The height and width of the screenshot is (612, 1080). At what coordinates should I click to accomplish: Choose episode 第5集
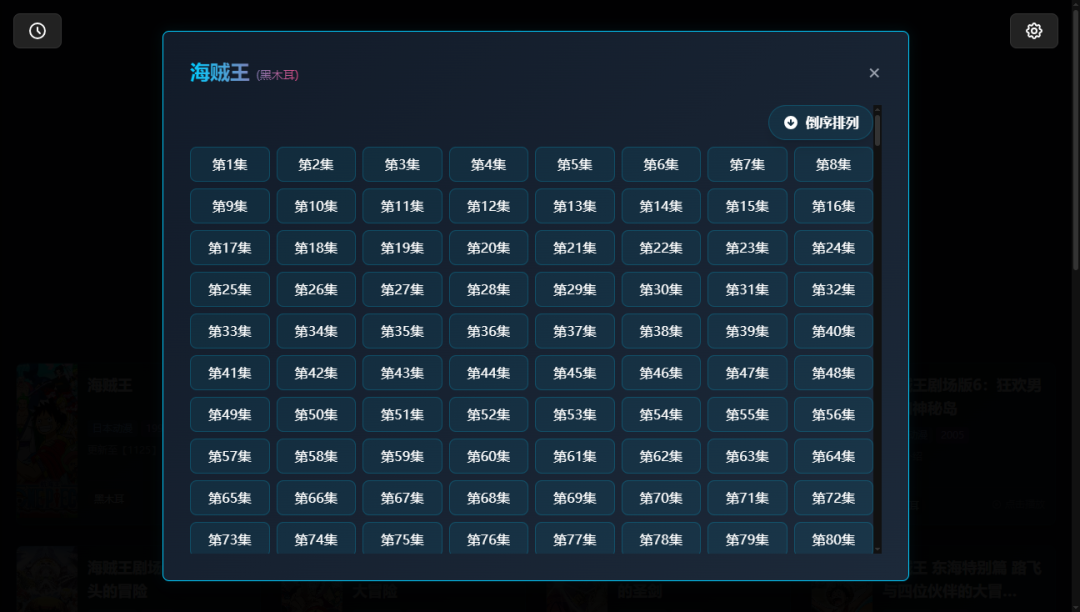coord(575,165)
